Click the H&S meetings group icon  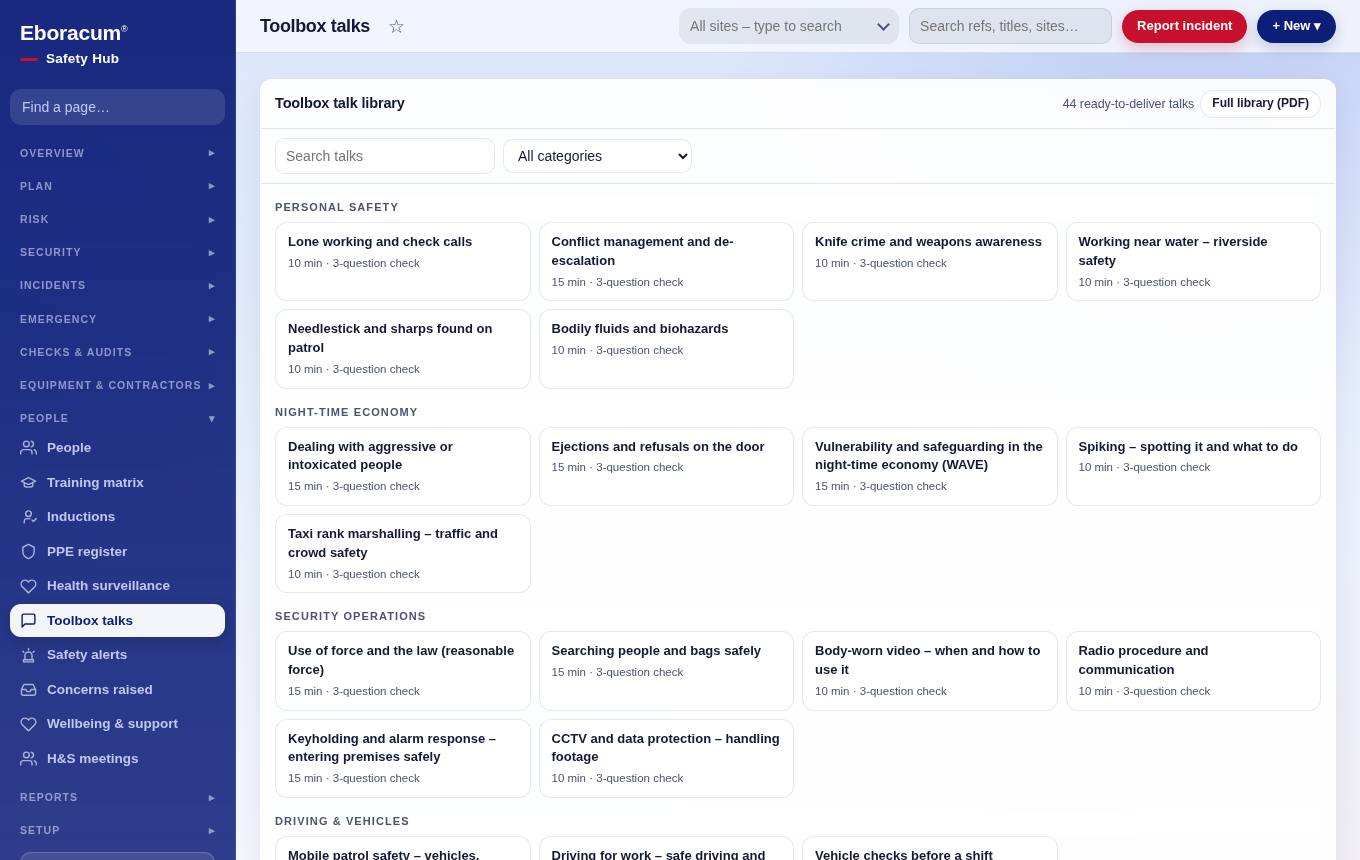coord(28,759)
